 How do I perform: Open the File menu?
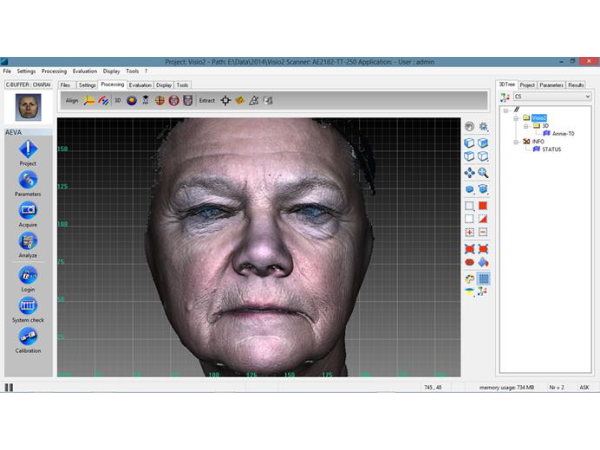coord(7,71)
